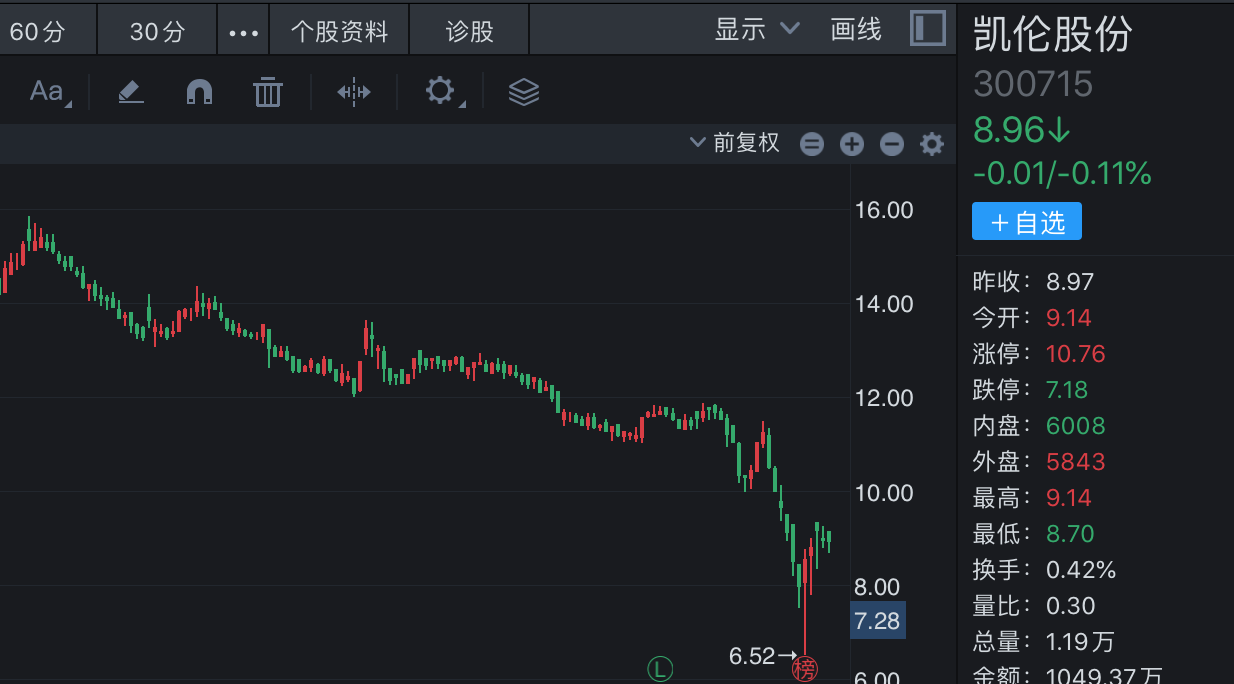Zoom out chart with minus icon
The image size is (1234, 684).
891,144
